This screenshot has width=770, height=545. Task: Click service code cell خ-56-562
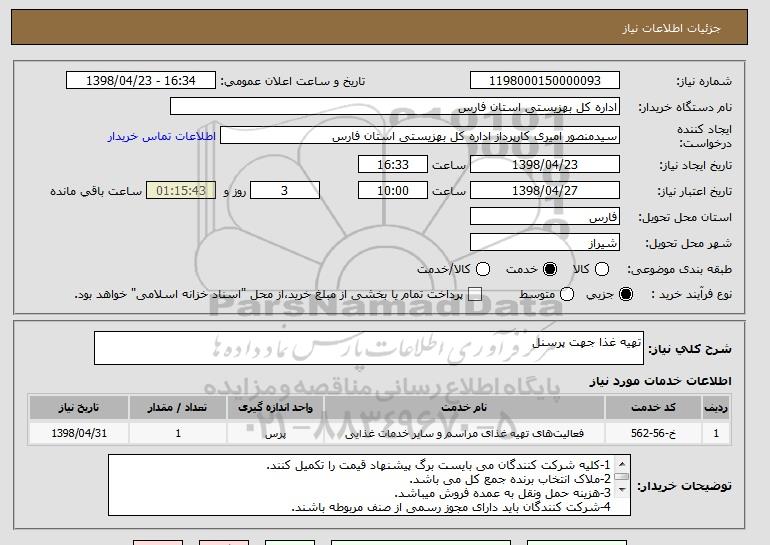pos(653,433)
